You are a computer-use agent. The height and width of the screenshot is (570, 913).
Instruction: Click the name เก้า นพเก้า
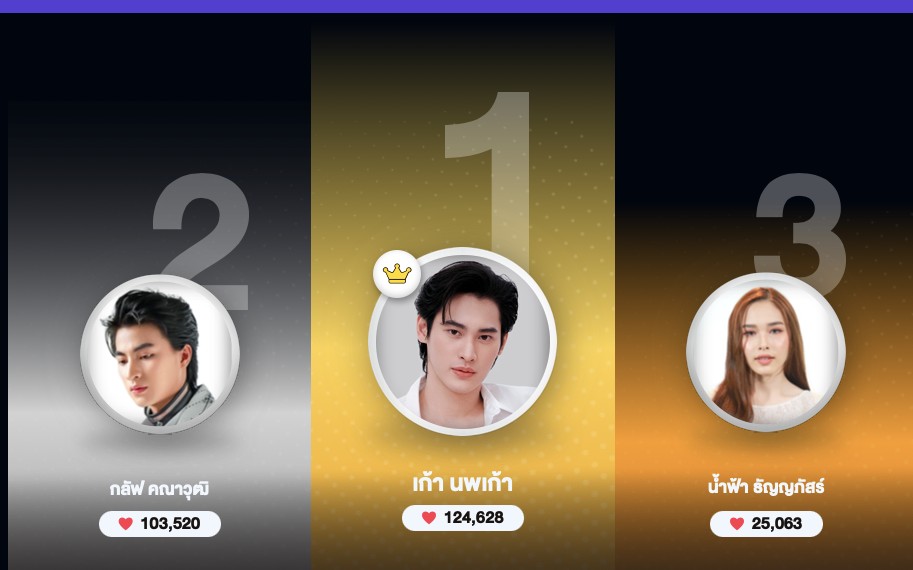462,483
